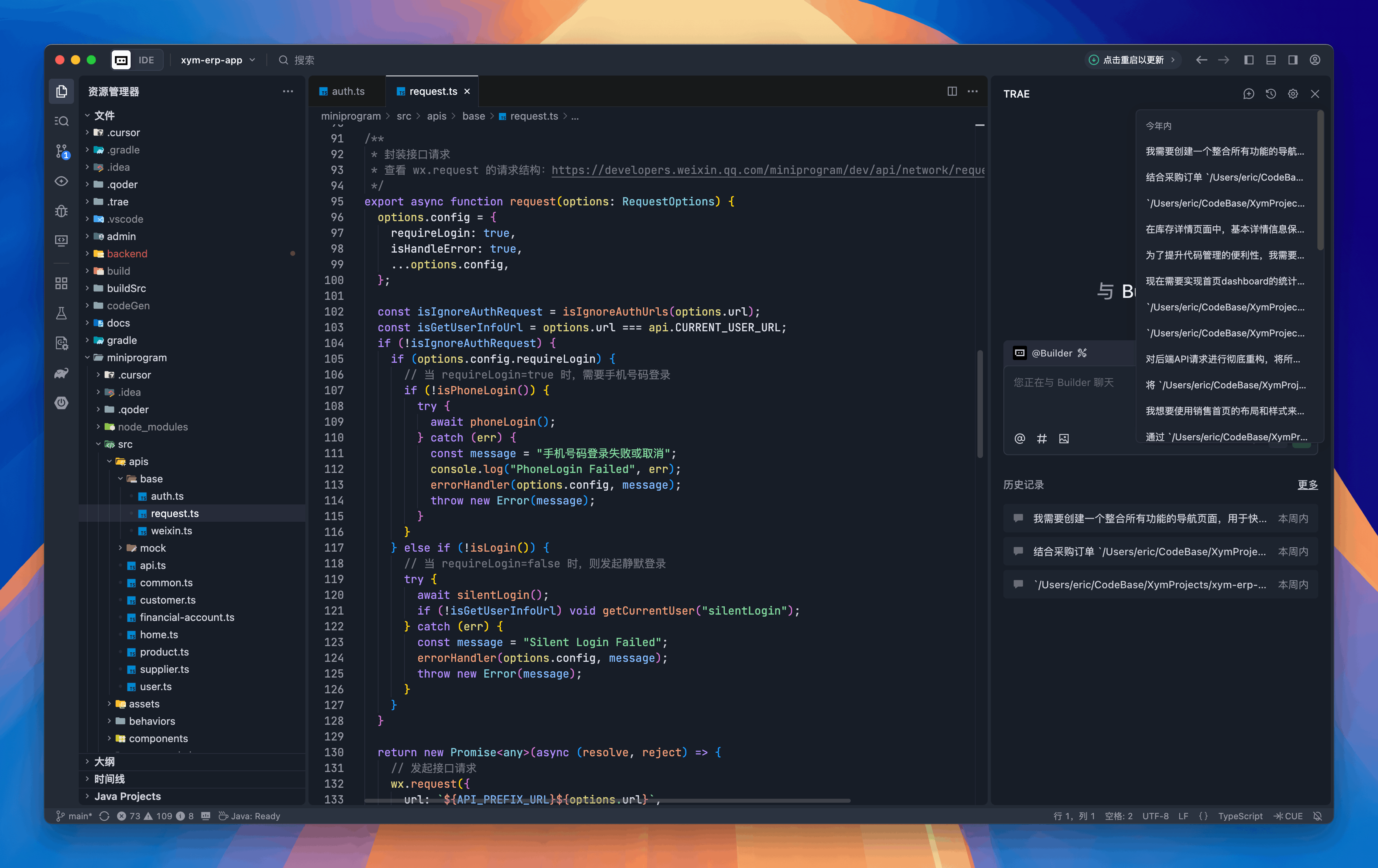Expand the backend folder
The height and width of the screenshot is (868, 1378).
(x=126, y=253)
